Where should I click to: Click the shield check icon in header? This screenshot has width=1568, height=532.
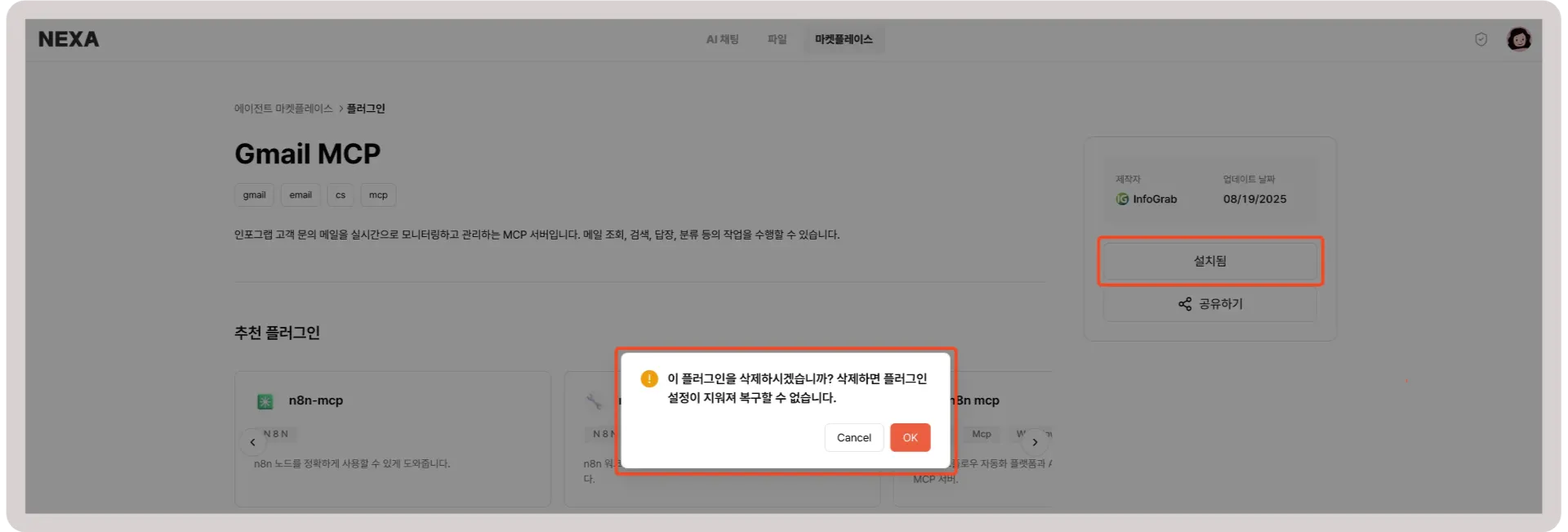1481,39
